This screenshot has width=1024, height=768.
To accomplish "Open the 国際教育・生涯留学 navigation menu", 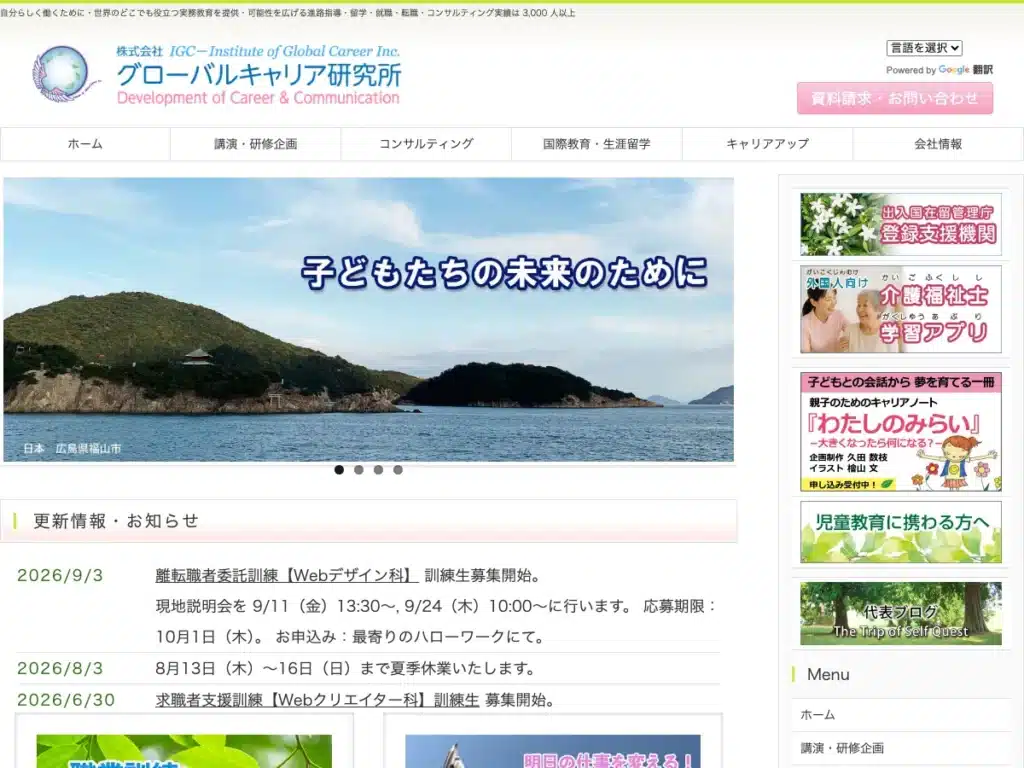I will (x=596, y=144).
